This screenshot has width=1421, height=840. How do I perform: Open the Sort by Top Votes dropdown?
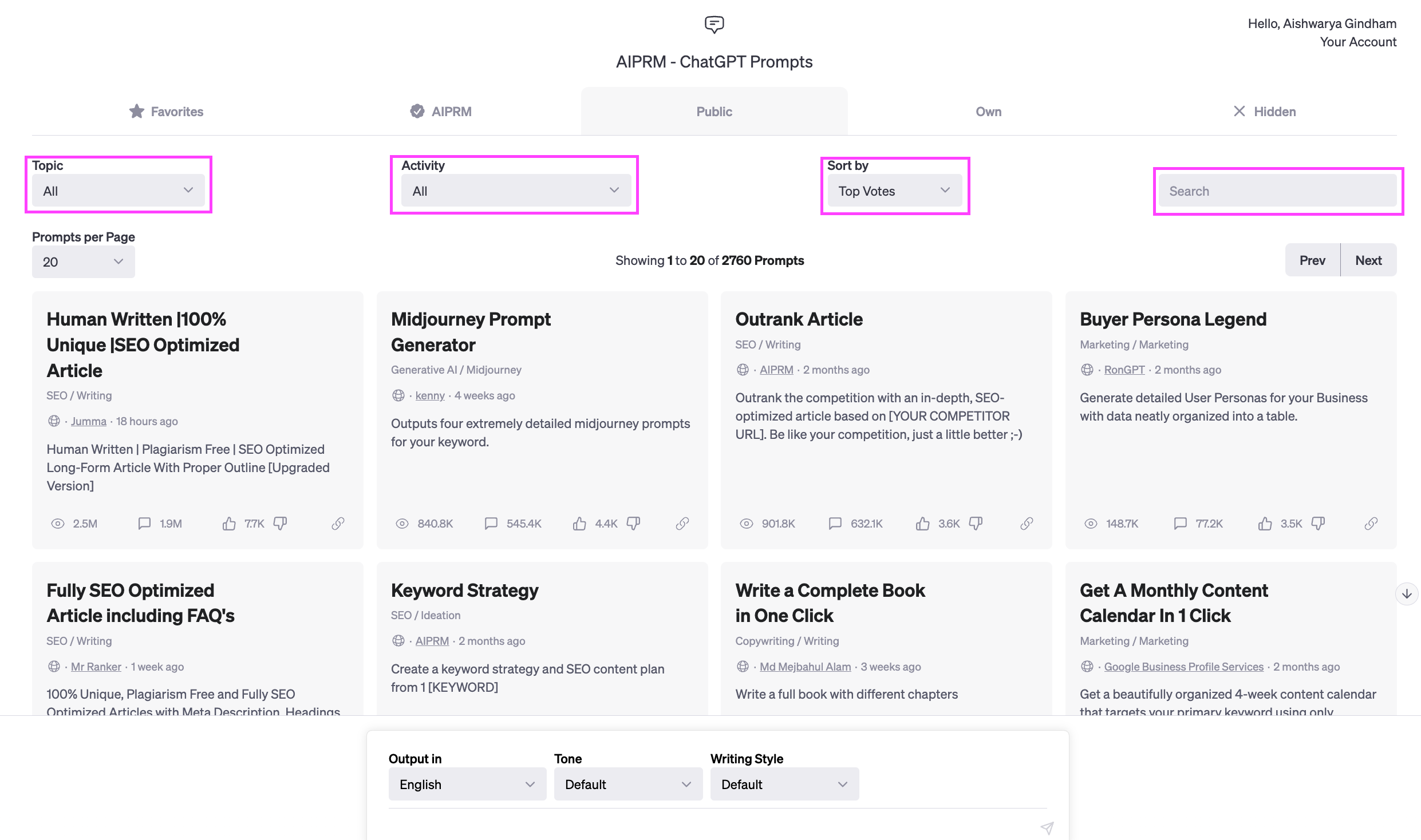click(x=893, y=190)
